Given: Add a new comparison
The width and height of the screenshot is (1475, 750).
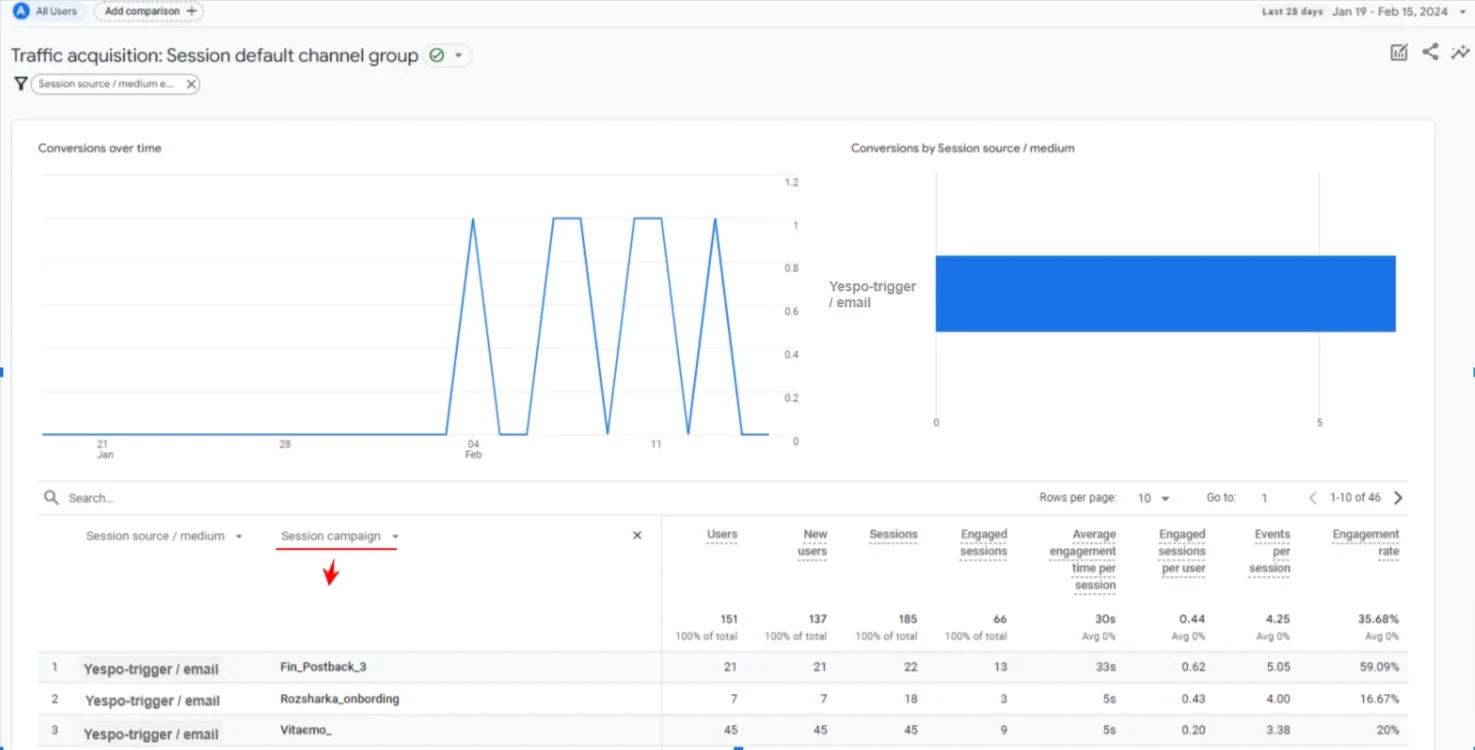Looking at the screenshot, I should 148,11.
